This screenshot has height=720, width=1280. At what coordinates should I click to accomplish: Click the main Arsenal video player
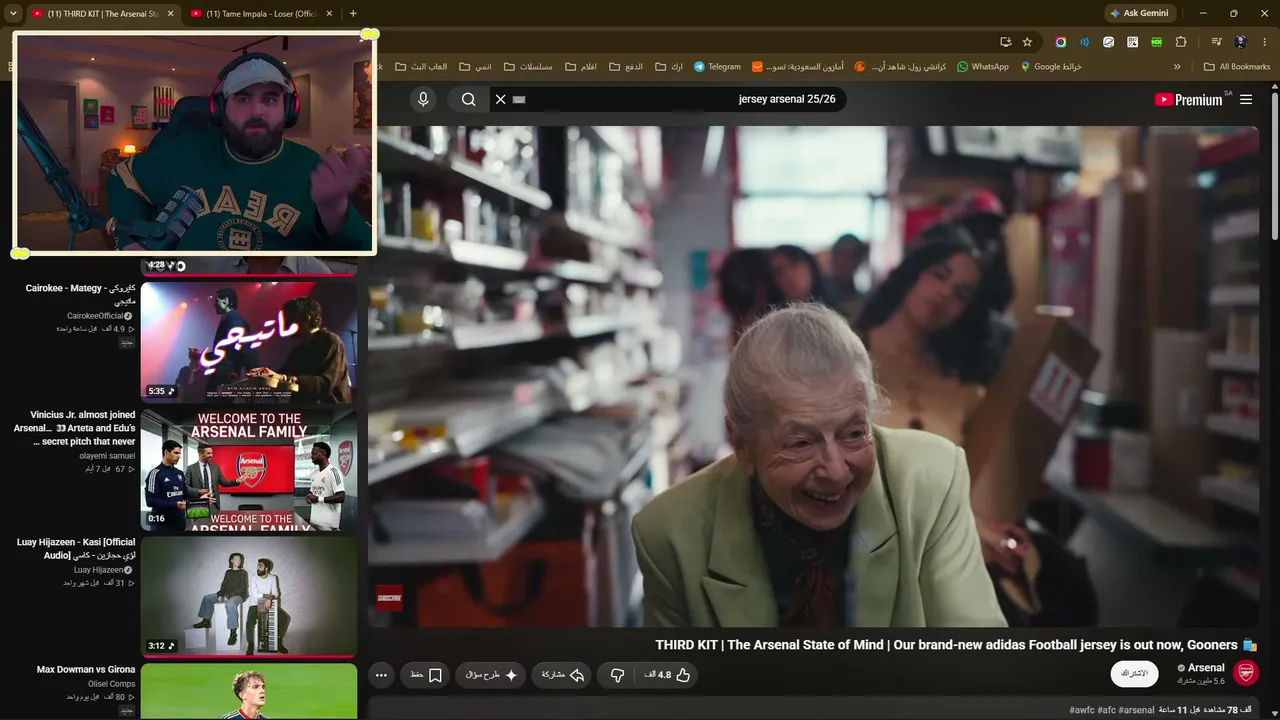813,376
